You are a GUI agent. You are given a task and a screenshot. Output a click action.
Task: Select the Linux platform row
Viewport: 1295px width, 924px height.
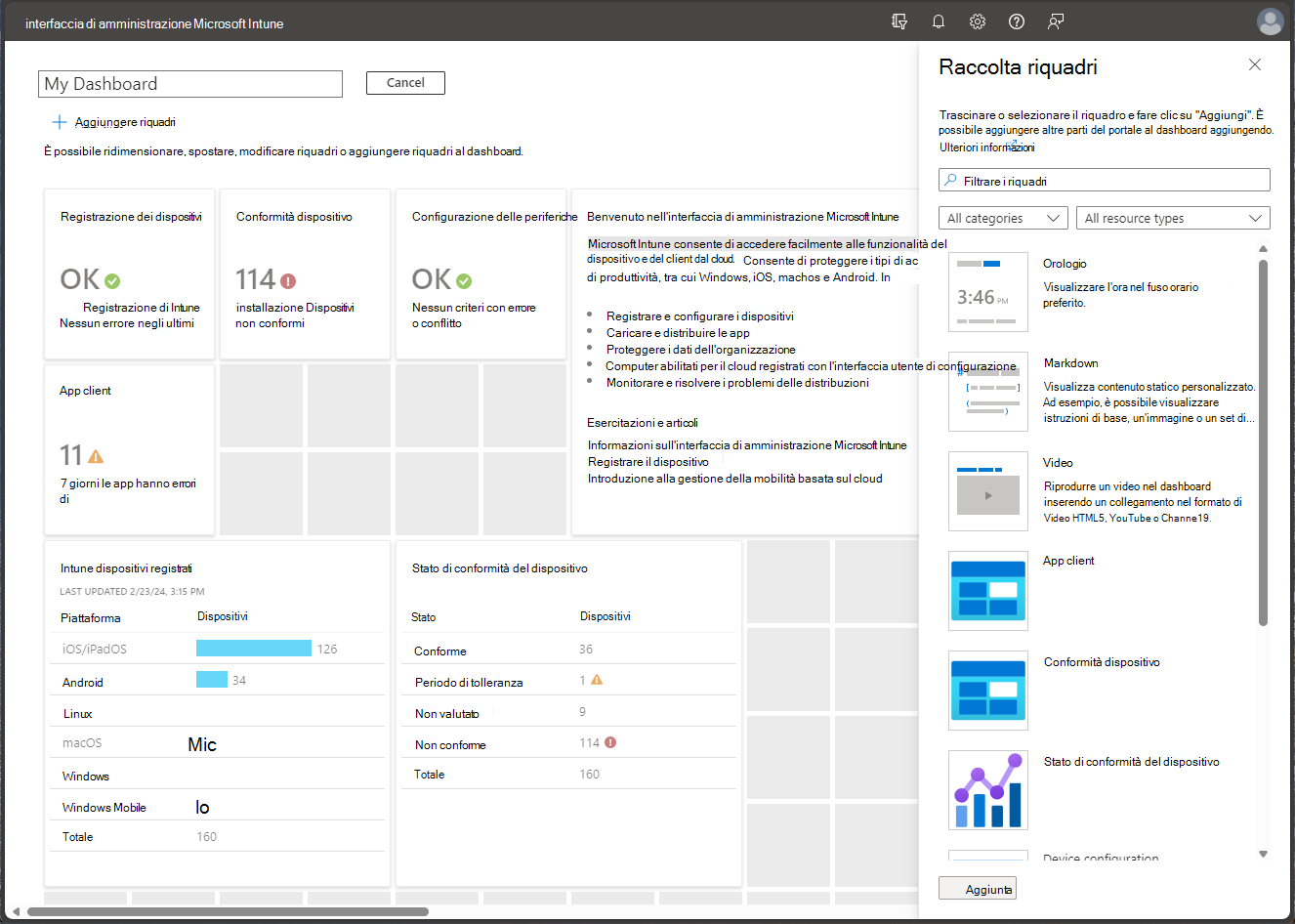click(x=217, y=713)
